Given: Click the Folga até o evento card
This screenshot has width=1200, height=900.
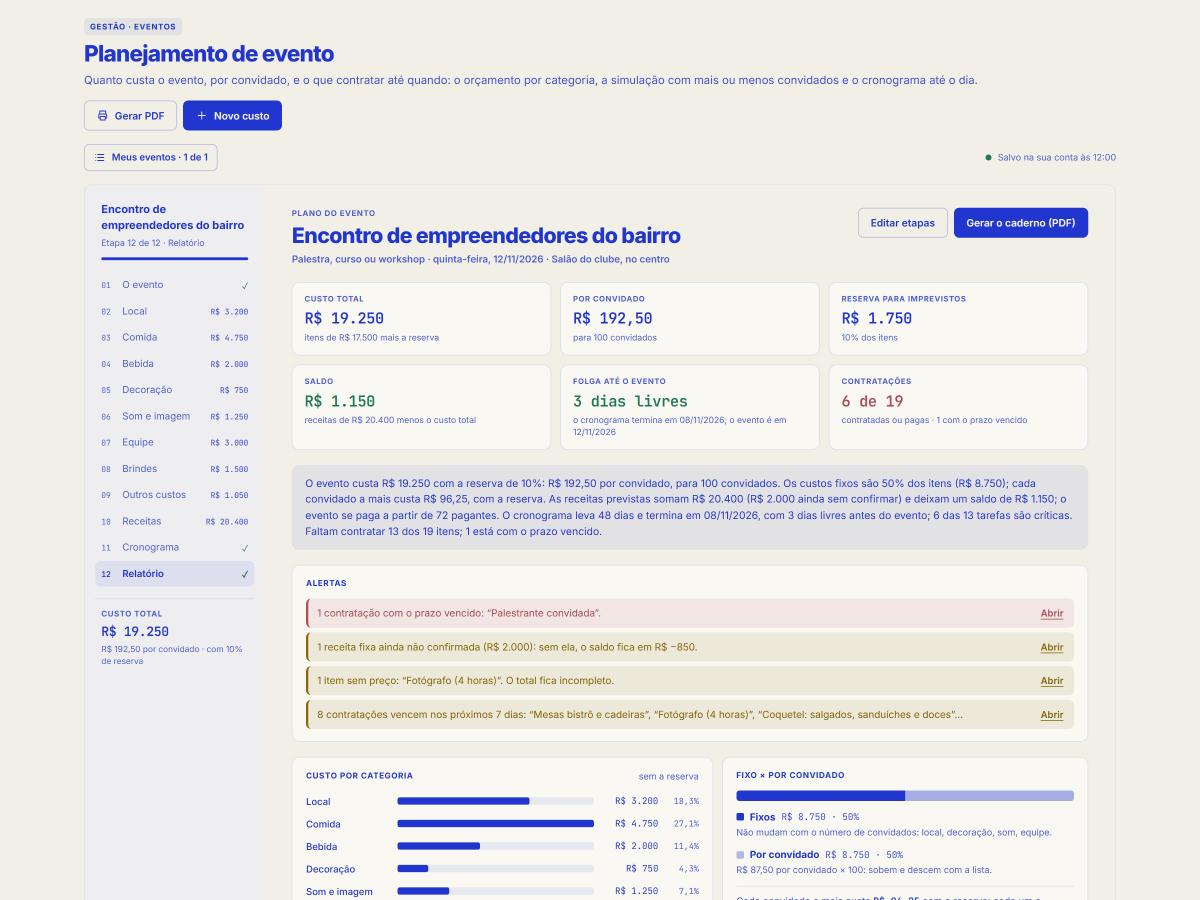Looking at the screenshot, I should (x=690, y=407).
